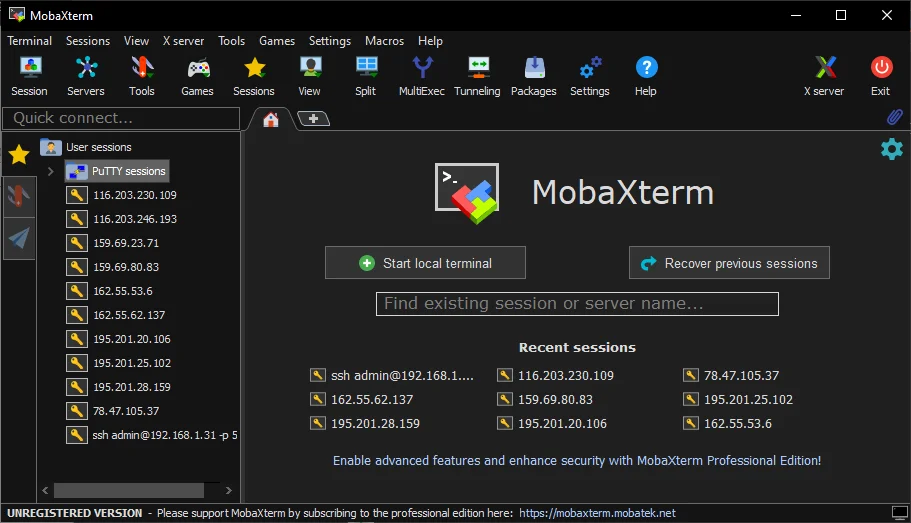Screen dimensions: 911x523
Task: Open recent session 159.69.80.83
Action: coord(545,400)
